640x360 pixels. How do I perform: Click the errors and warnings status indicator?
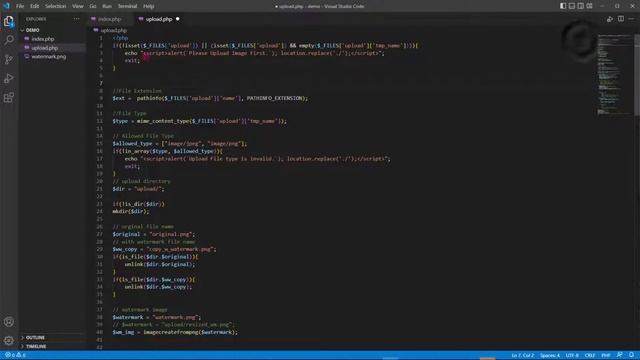[15, 355]
